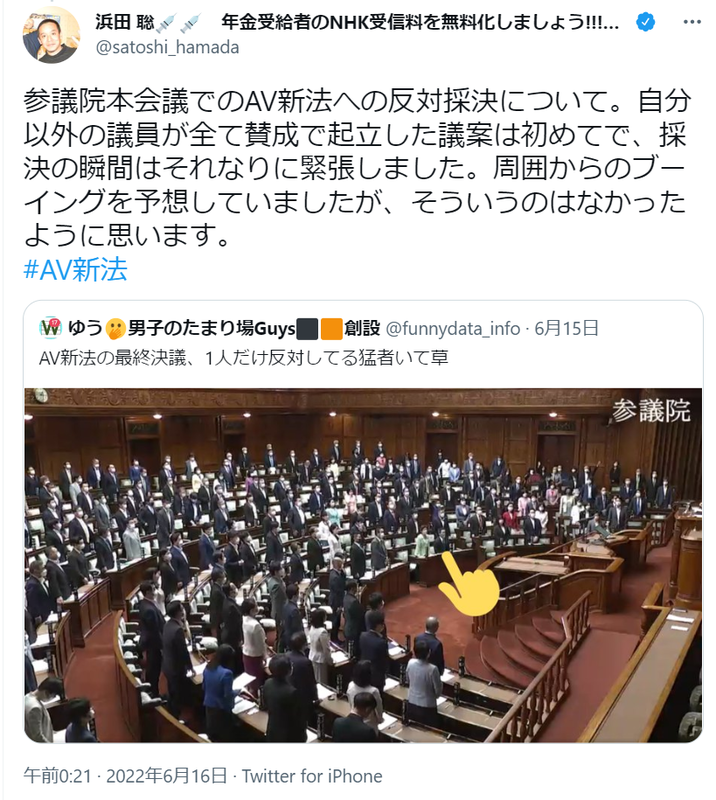This screenshot has height=800, width=716.
Task: Click the blue verified badge icon
Action: point(646,22)
